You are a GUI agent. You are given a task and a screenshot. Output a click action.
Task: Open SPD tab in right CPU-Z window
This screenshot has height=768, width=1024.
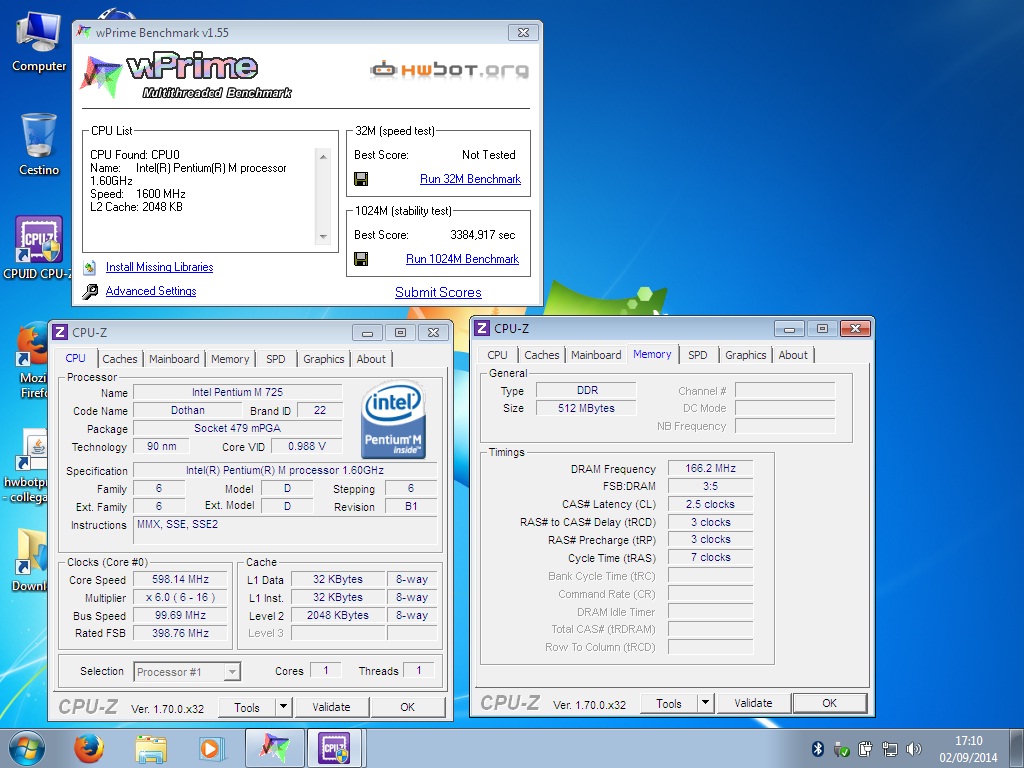697,355
